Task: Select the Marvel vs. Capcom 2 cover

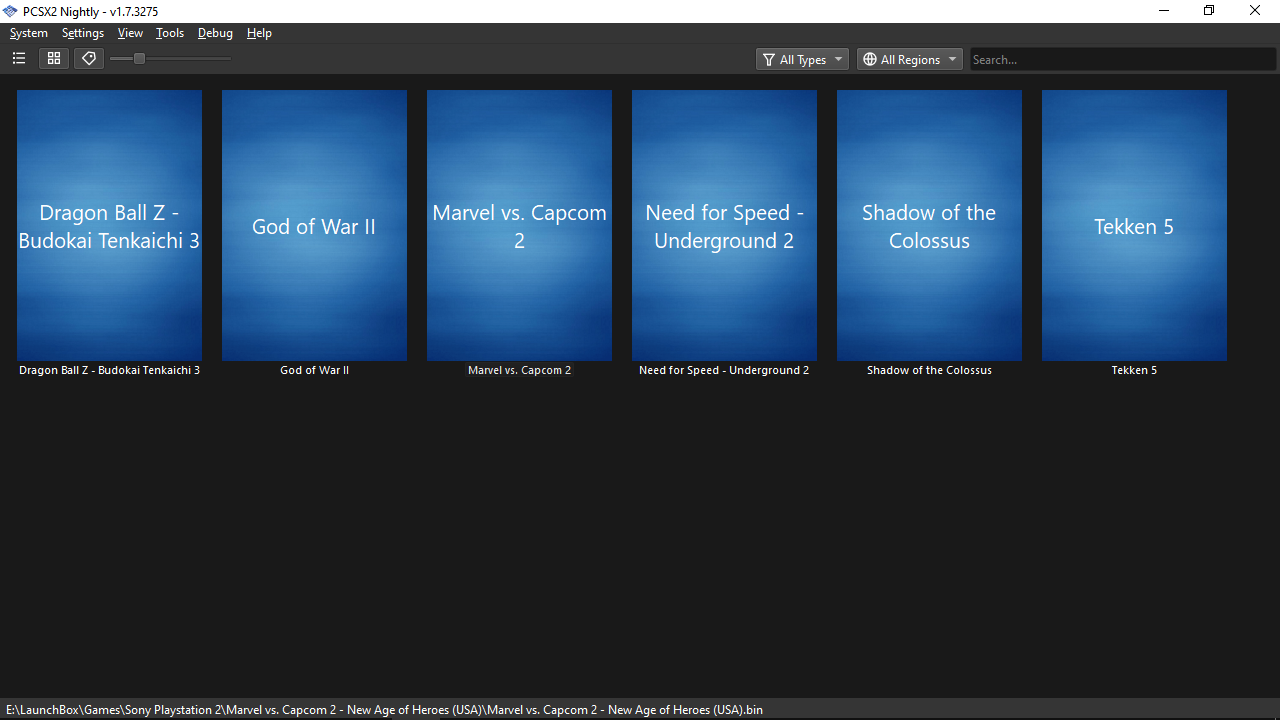Action: click(519, 225)
